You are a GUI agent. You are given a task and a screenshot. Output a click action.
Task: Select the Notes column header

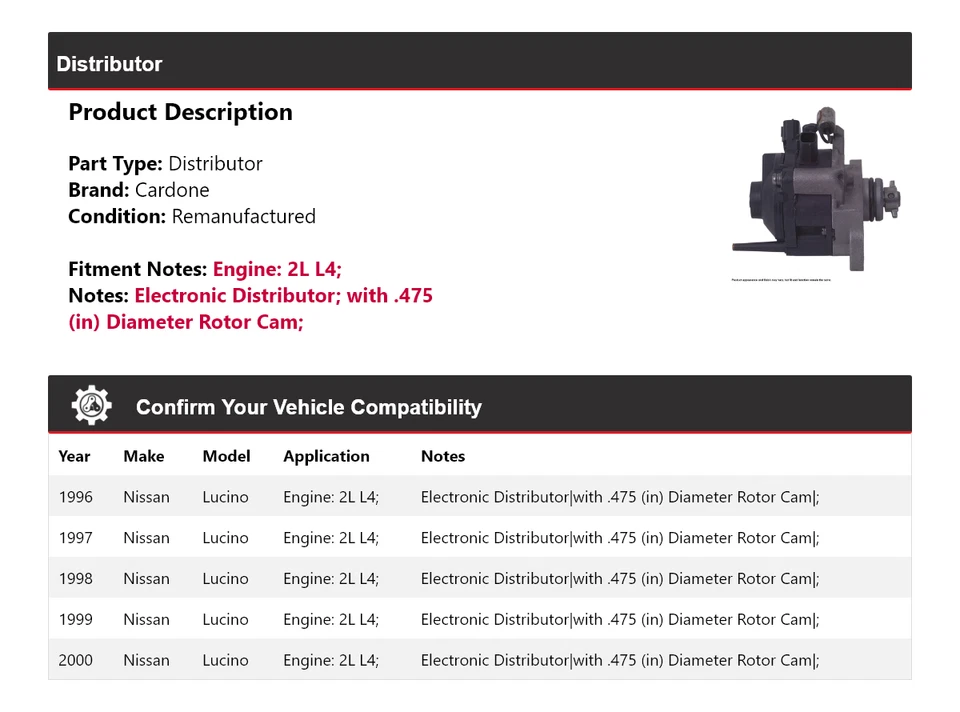coord(443,456)
